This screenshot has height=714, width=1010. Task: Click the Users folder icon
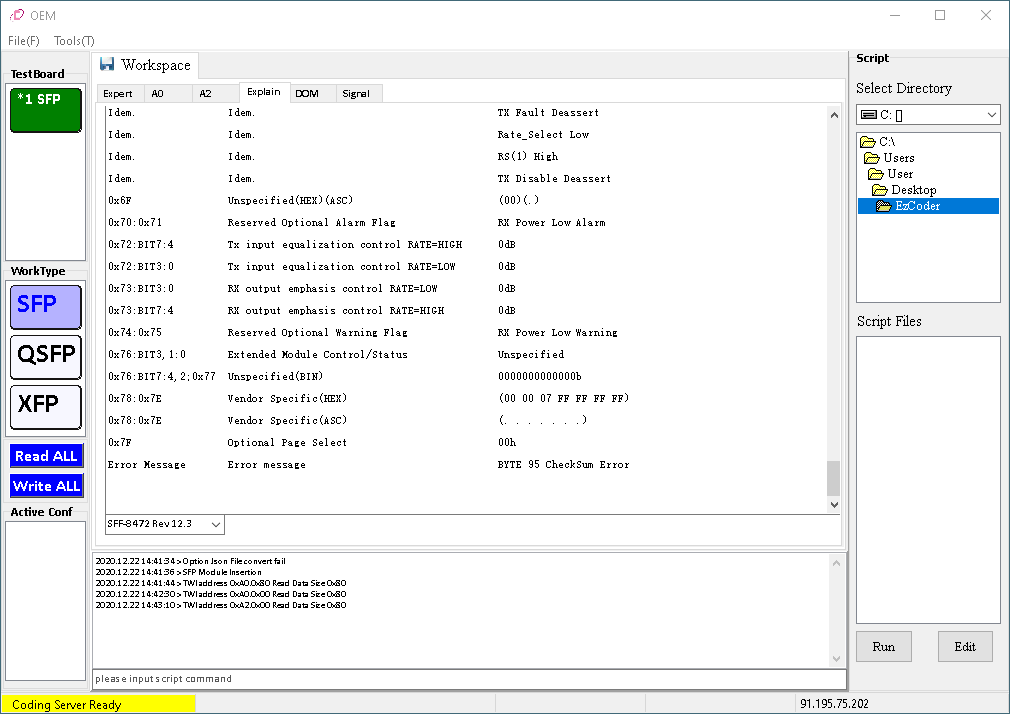click(871, 158)
